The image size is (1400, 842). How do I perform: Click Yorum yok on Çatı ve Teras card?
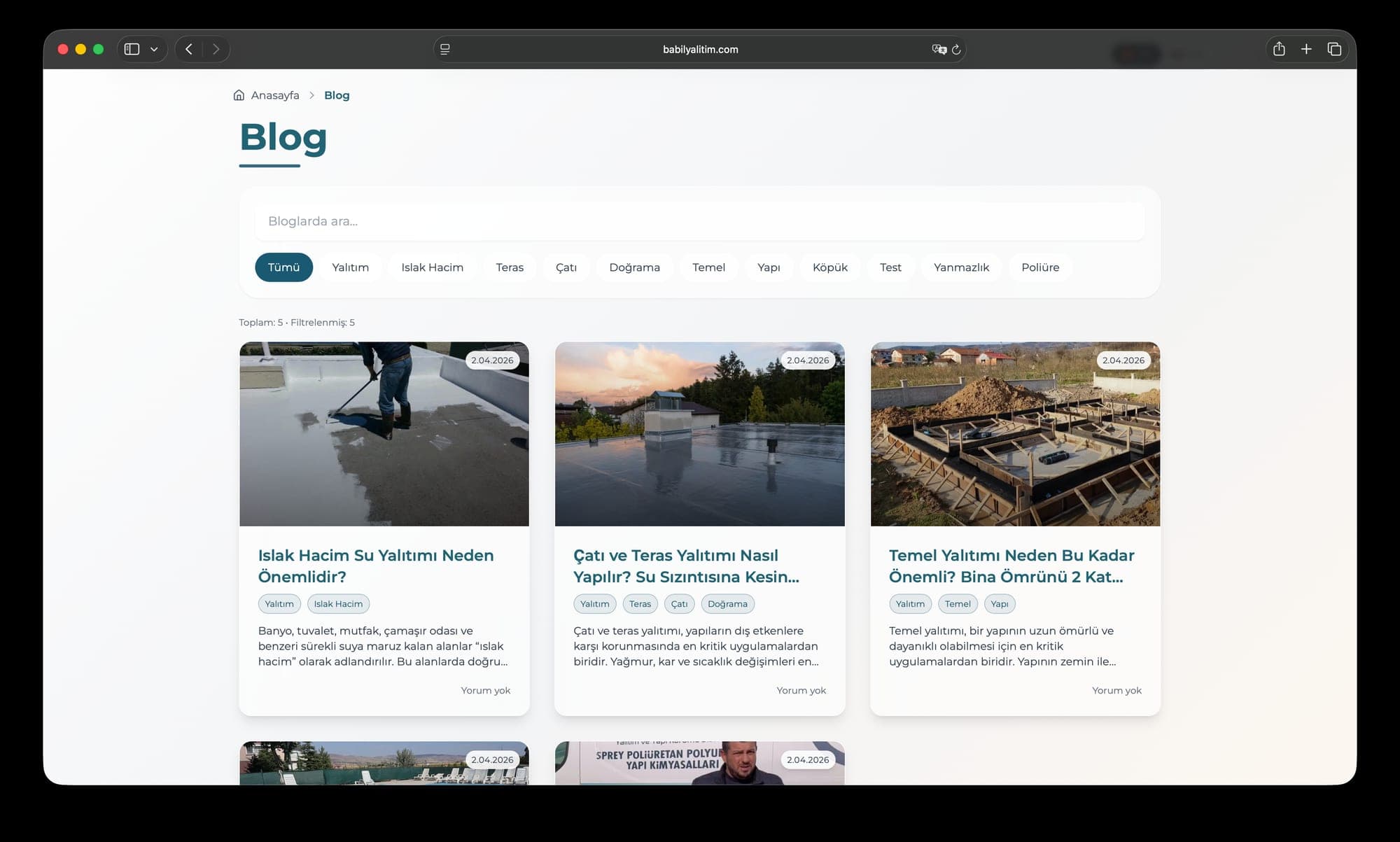801,690
